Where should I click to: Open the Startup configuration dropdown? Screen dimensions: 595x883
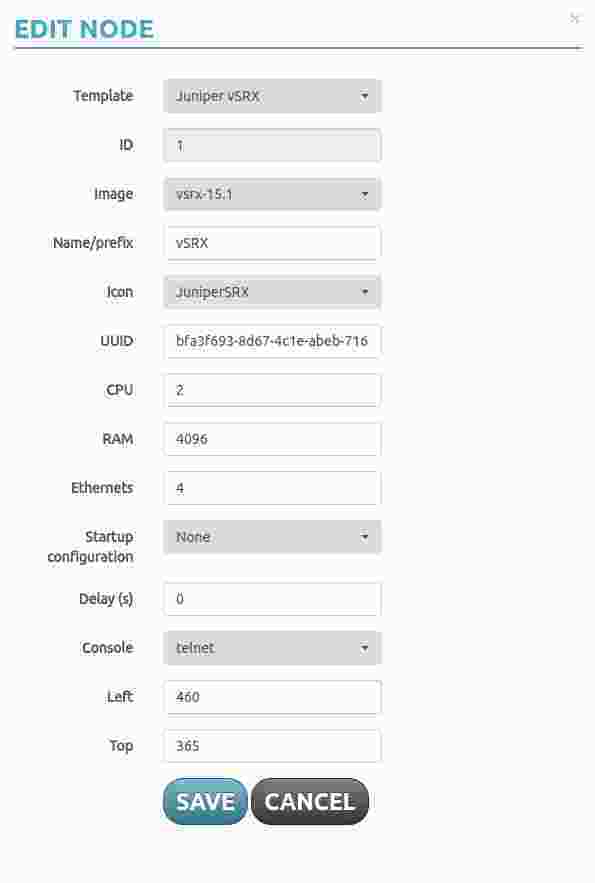pyautogui.click(x=272, y=537)
